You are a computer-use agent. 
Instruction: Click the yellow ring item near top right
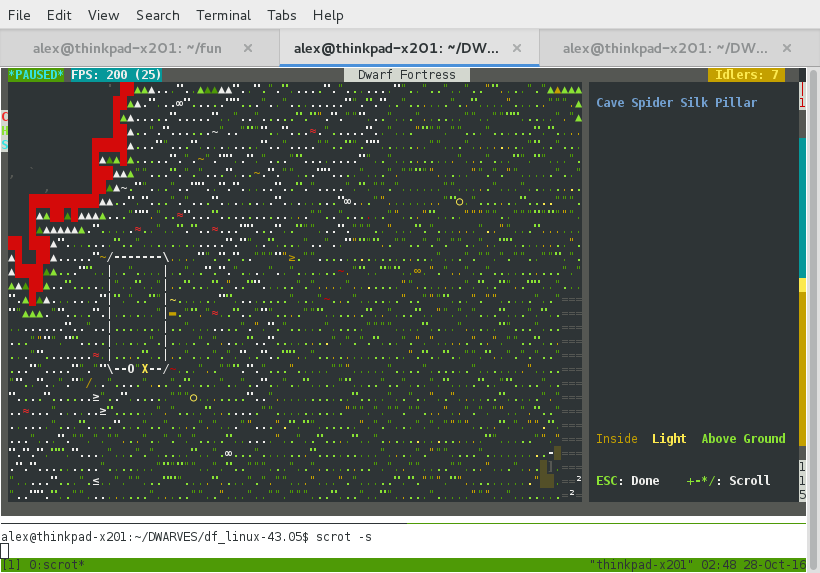tap(459, 202)
